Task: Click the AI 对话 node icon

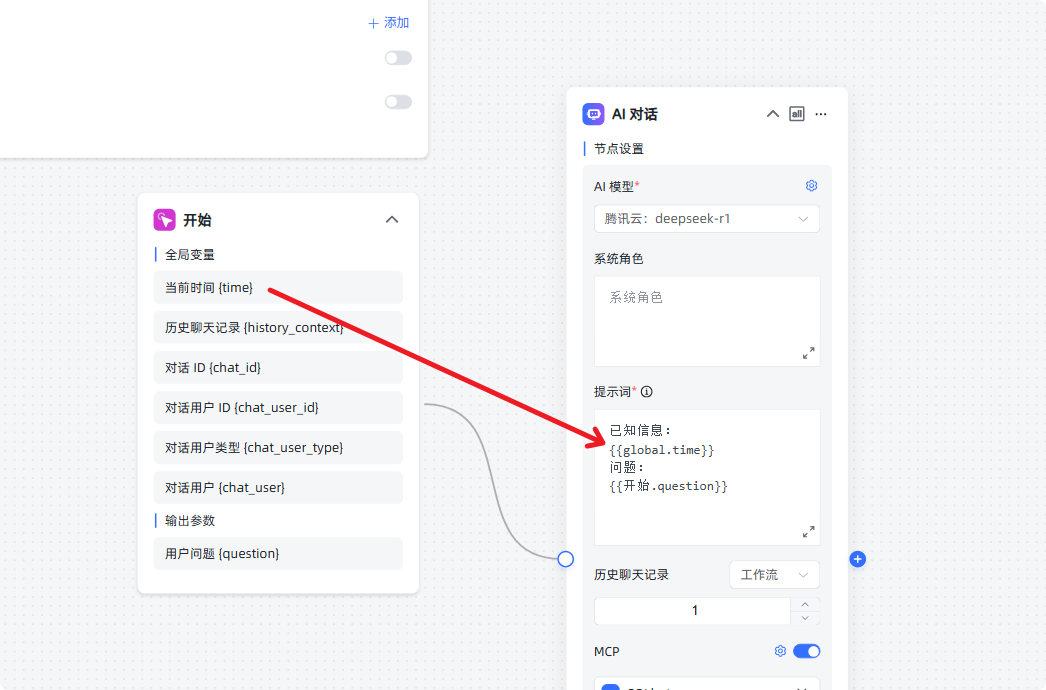Action: (593, 114)
